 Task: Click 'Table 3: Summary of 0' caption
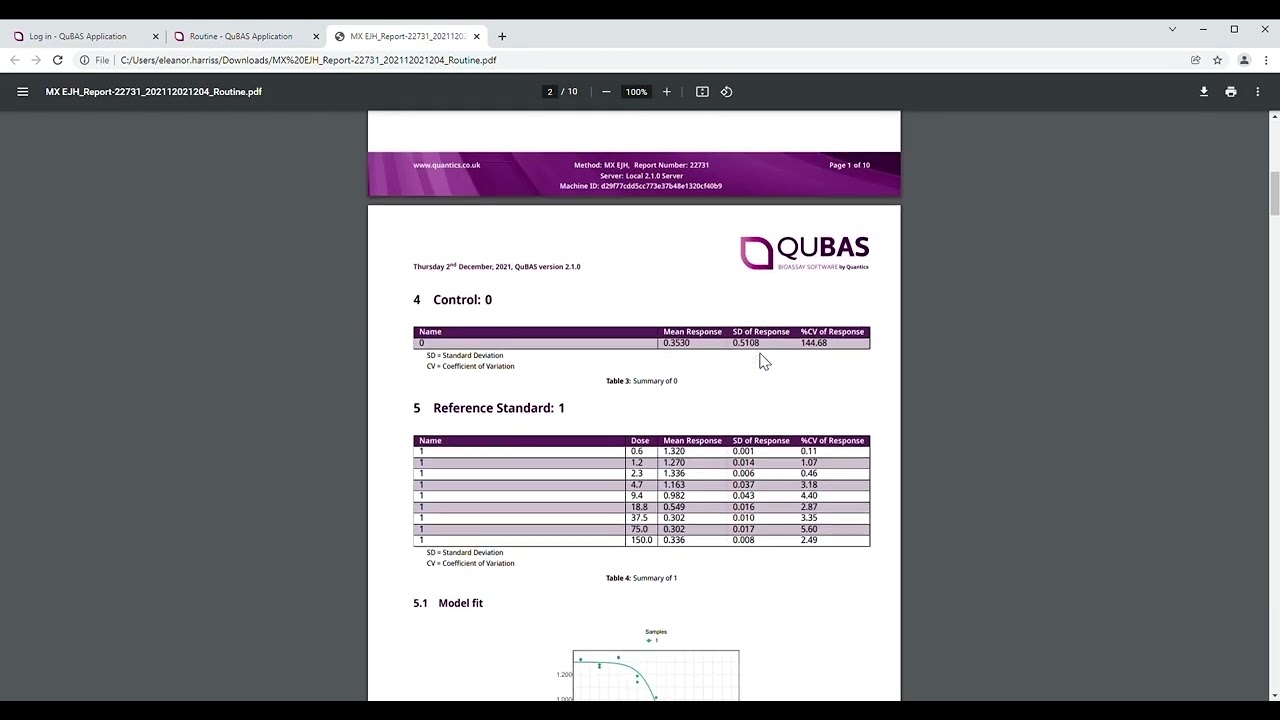click(x=641, y=381)
